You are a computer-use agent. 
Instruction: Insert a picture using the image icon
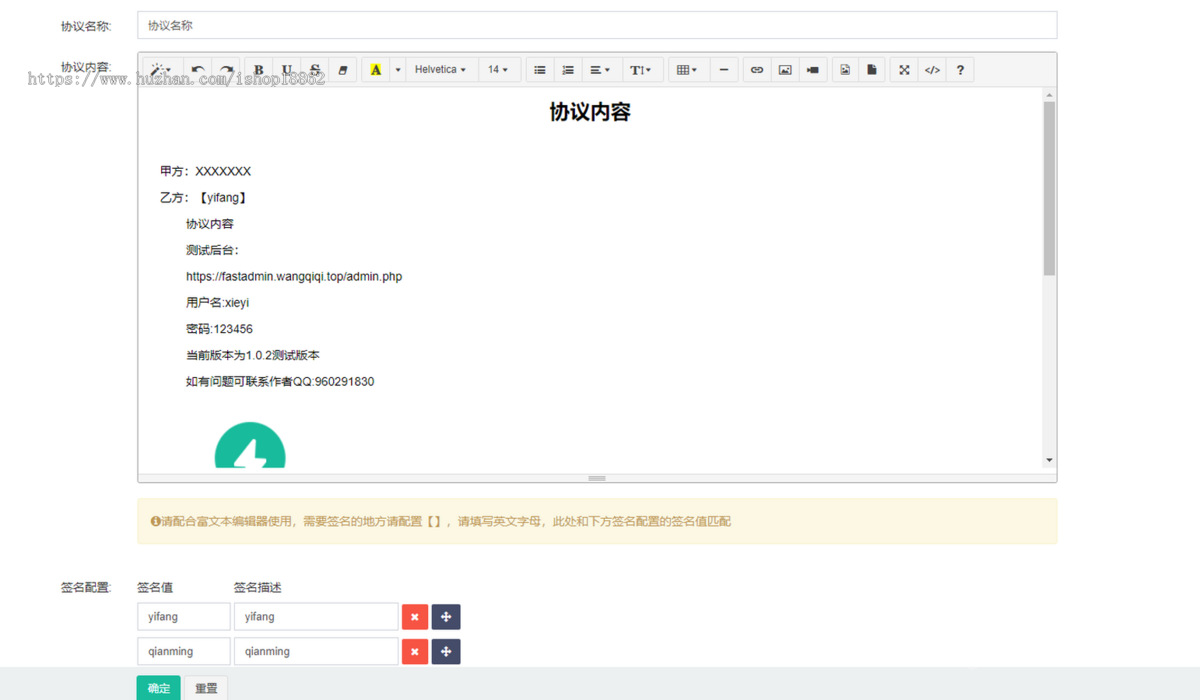point(784,69)
